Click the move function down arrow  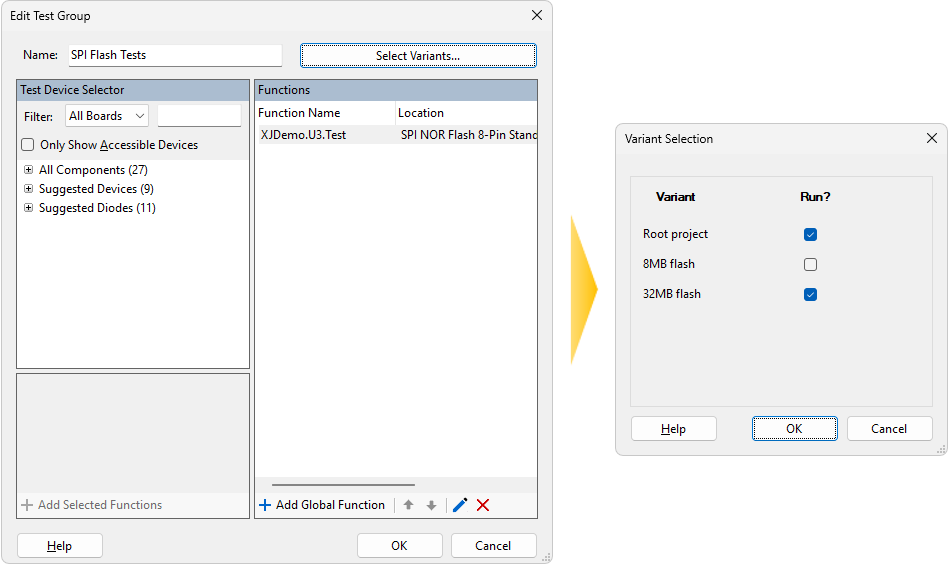coord(431,505)
